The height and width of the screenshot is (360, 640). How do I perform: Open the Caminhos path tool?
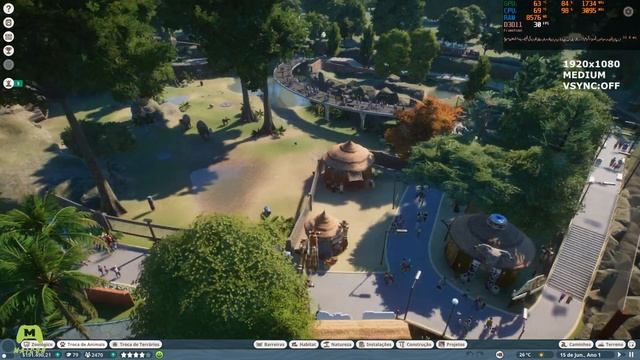[576, 344]
